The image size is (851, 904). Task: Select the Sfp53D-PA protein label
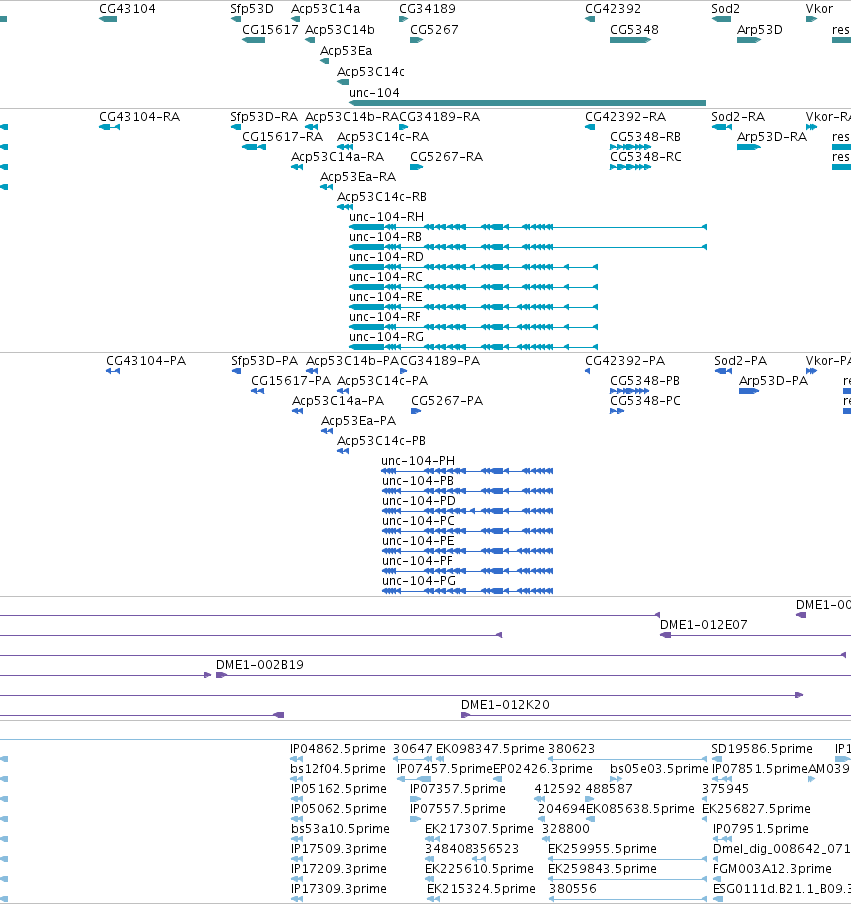click(x=264, y=361)
